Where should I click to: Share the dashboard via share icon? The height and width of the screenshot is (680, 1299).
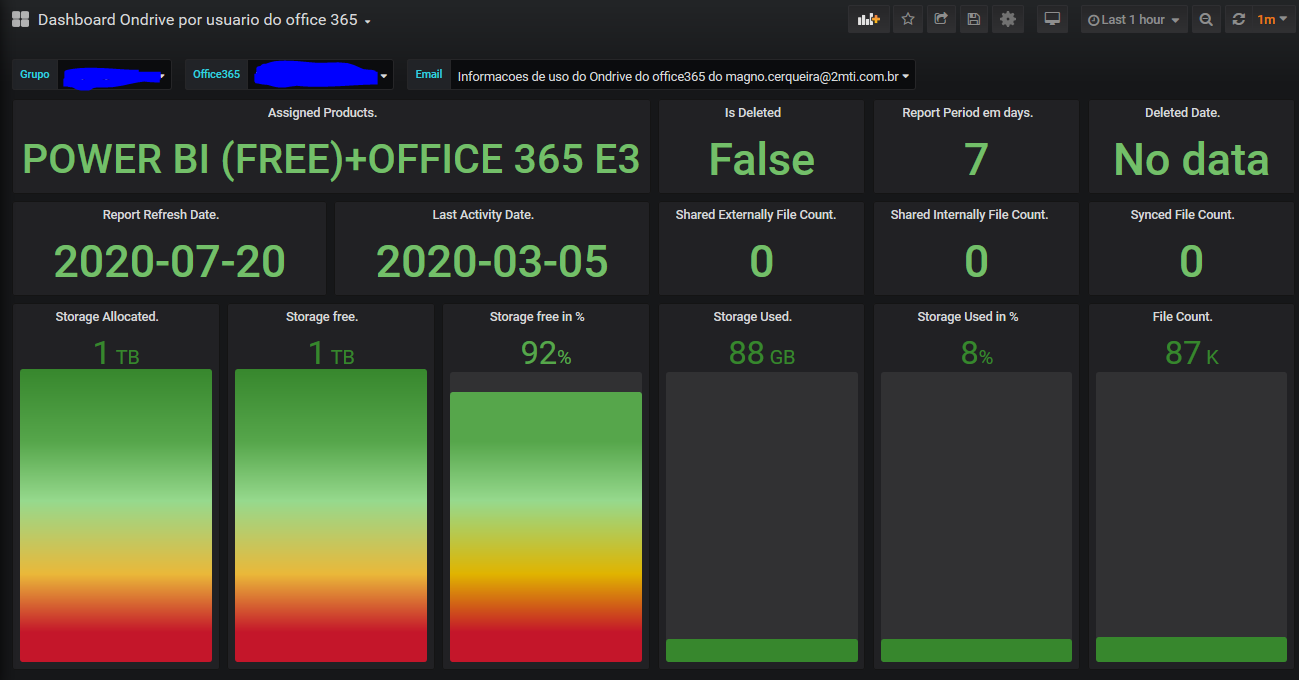[x=941, y=19]
